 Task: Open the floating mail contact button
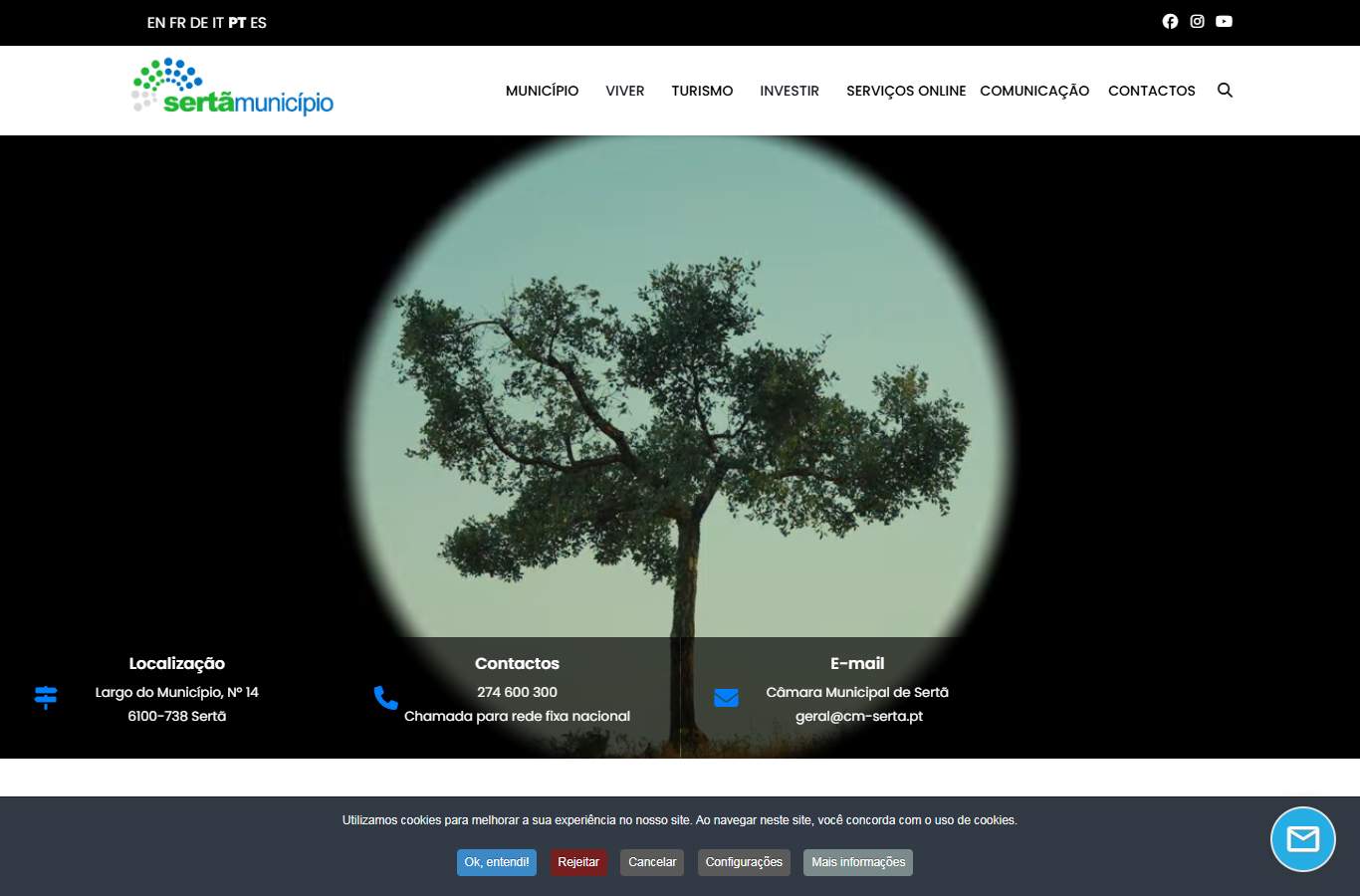[x=1302, y=839]
